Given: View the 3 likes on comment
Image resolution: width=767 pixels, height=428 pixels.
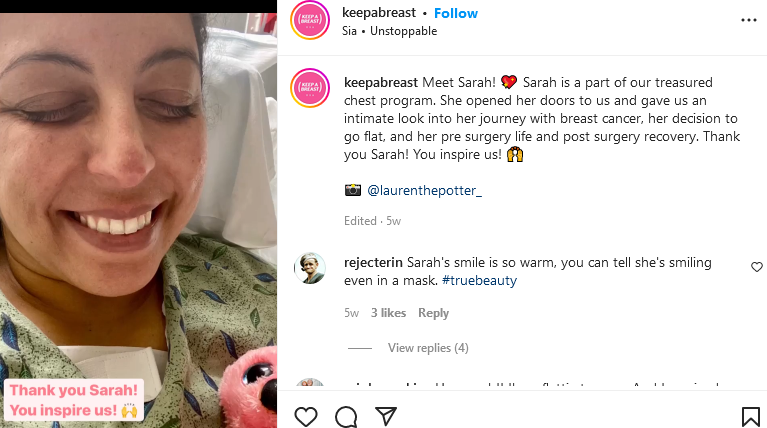Looking at the screenshot, I should coord(388,313).
